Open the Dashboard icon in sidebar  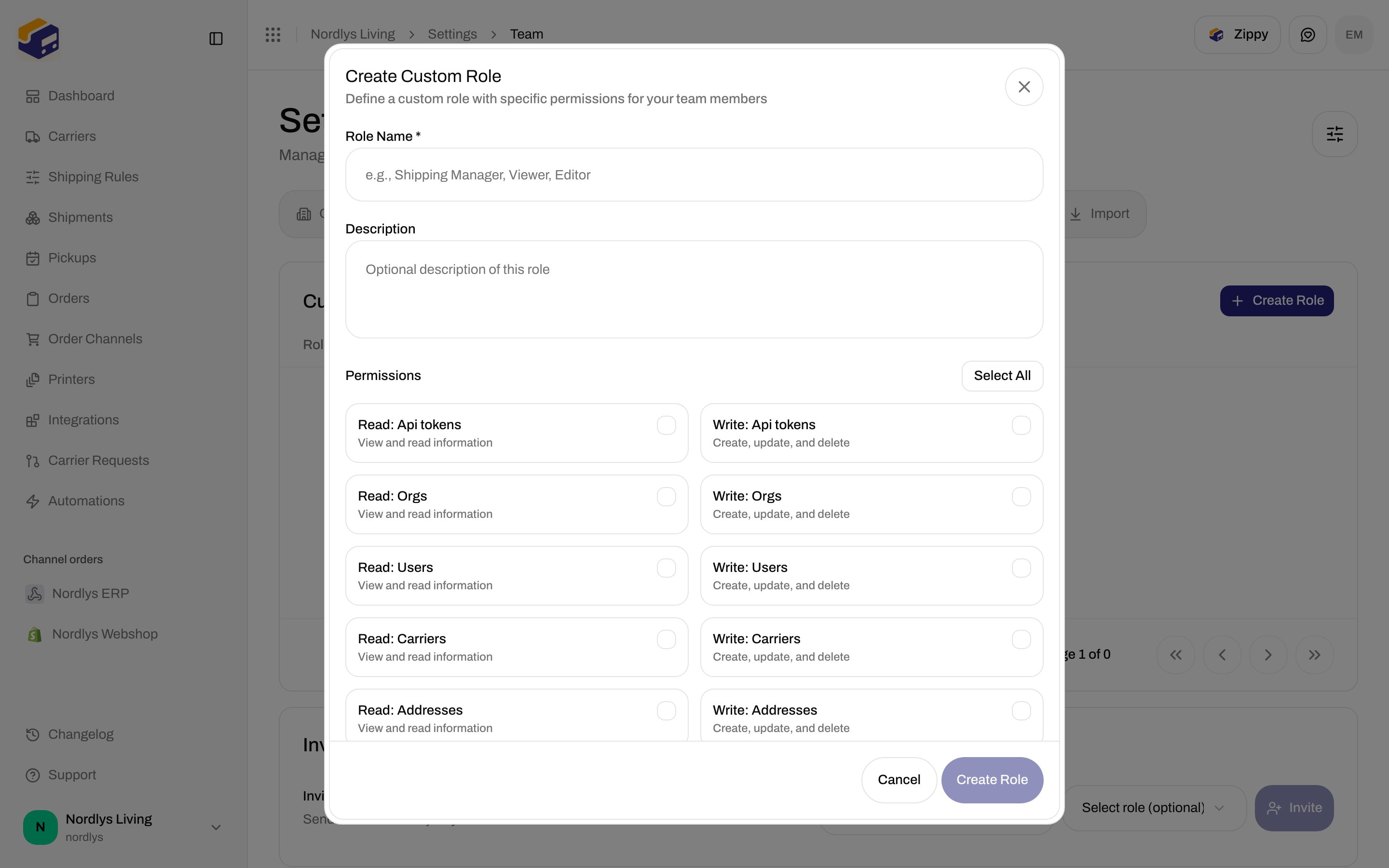[x=33, y=96]
